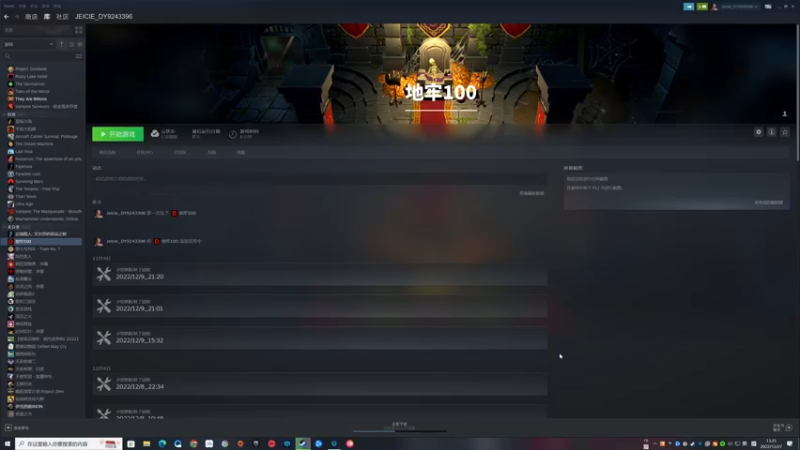Click the sort arrow icon beside filter dropdown
Viewport: 800px width, 450px height.
[62, 44]
